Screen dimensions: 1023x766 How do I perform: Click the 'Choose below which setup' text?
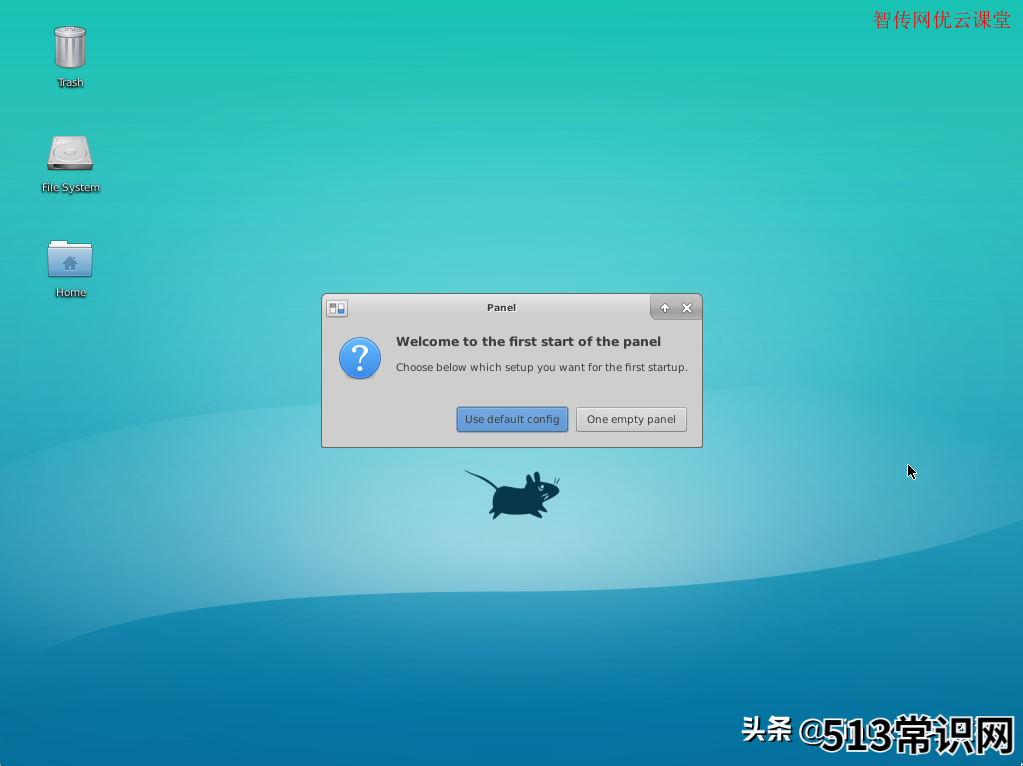click(x=542, y=367)
